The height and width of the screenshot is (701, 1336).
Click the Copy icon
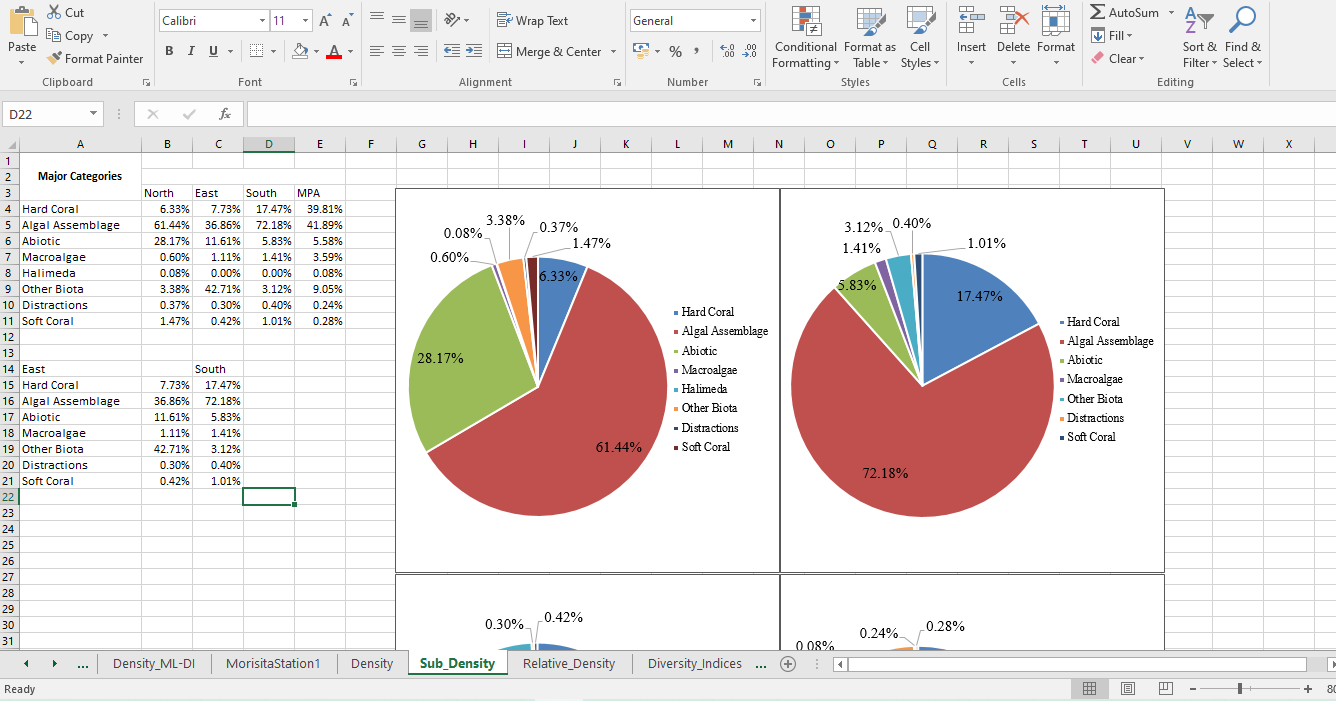coord(54,35)
